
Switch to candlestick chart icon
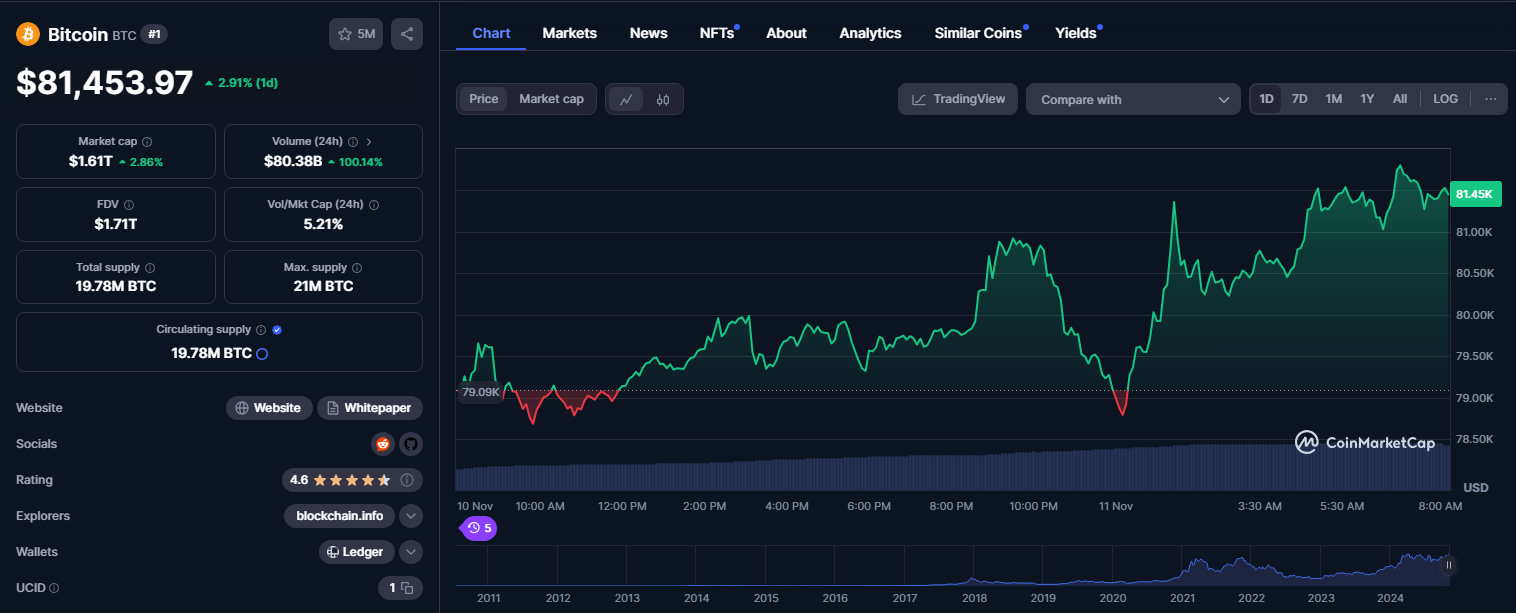(x=663, y=99)
